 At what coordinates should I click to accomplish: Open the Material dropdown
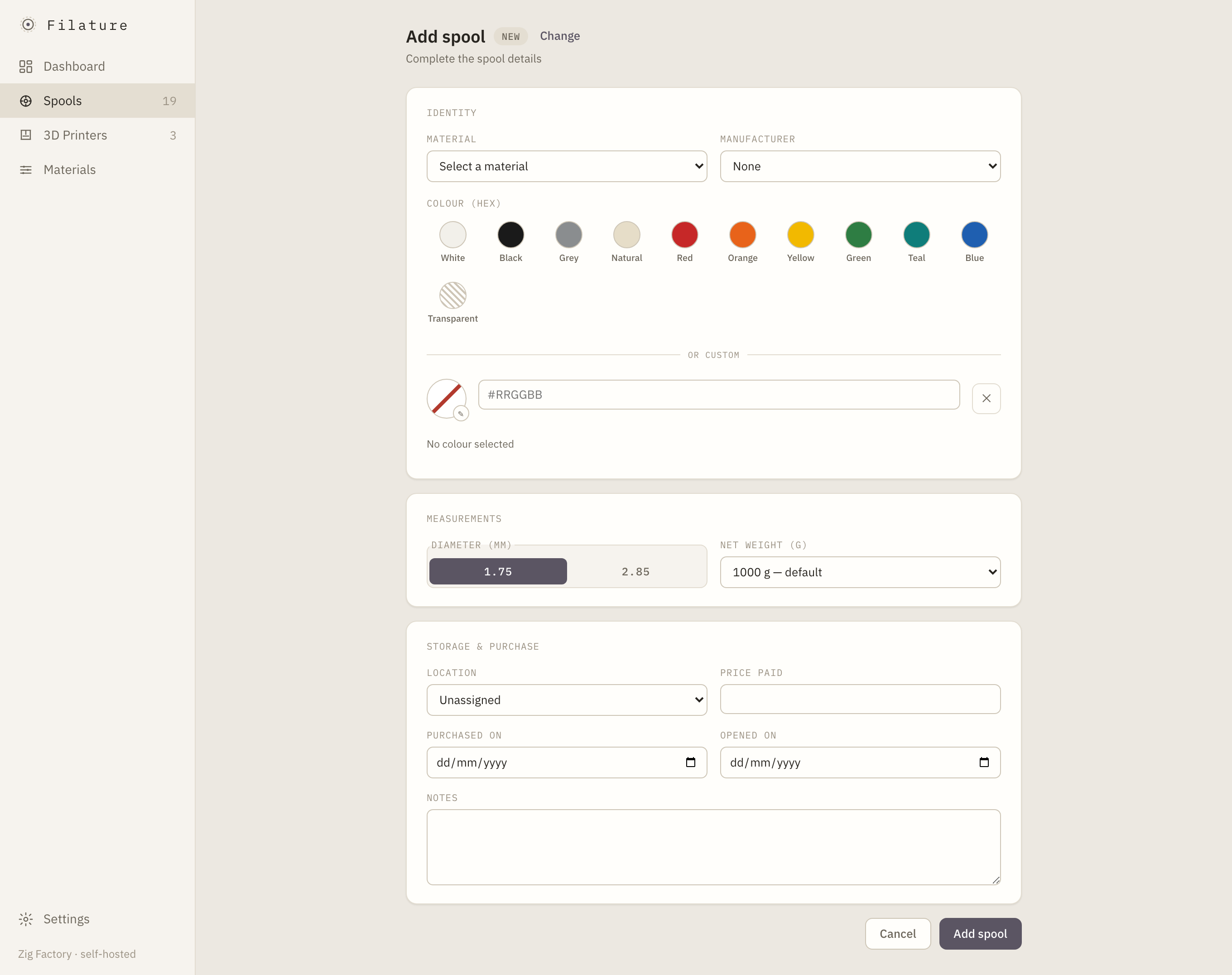tap(567, 166)
